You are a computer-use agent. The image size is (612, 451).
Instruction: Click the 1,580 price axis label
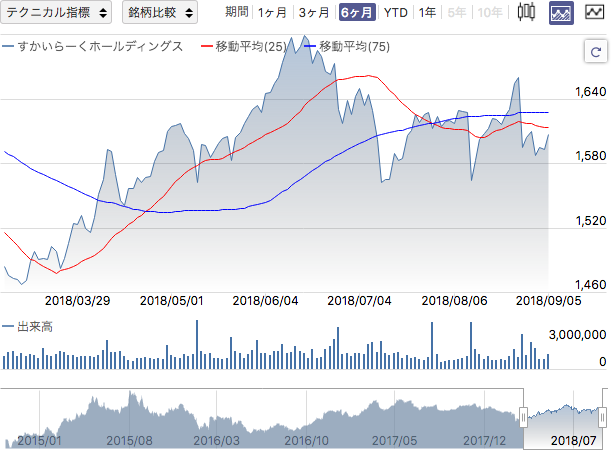point(591,156)
